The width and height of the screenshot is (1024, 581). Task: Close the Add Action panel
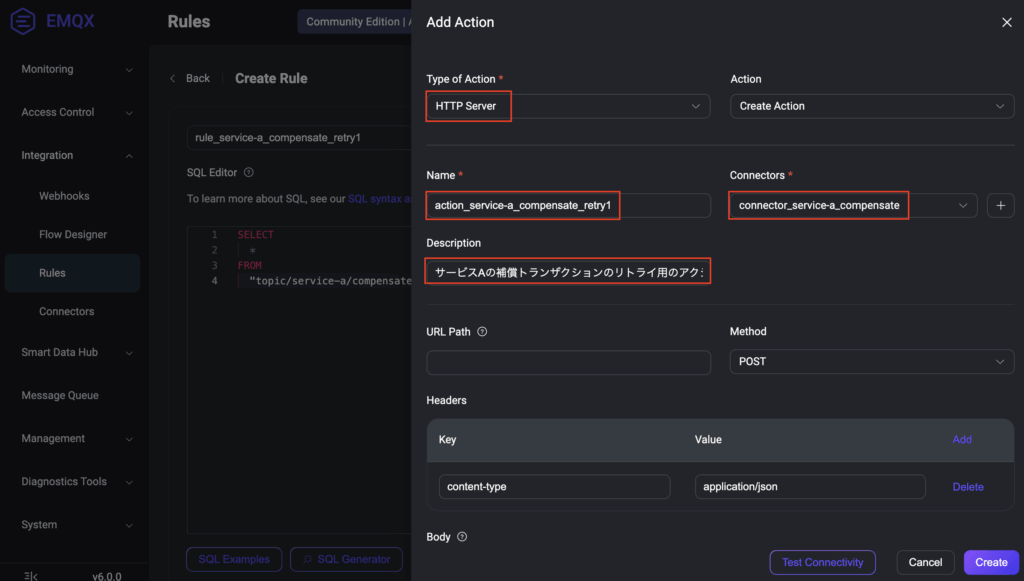(x=1006, y=22)
